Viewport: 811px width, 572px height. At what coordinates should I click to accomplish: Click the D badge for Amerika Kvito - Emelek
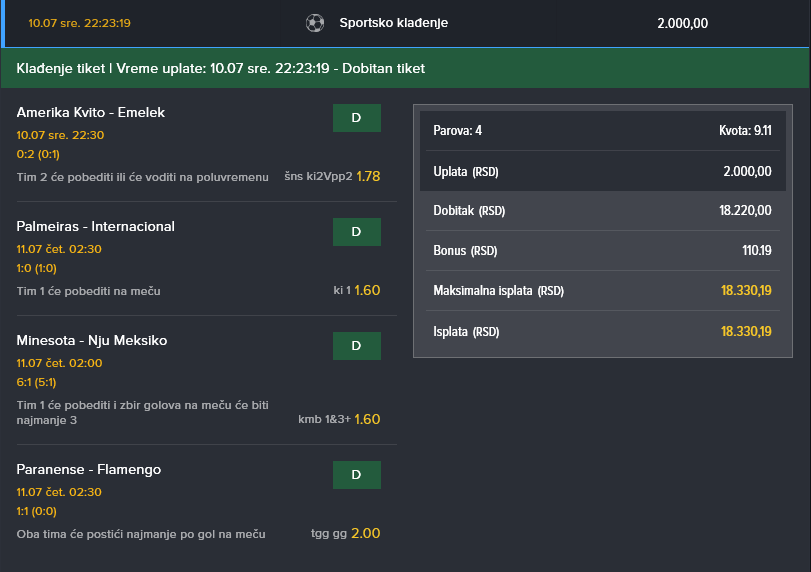point(357,118)
